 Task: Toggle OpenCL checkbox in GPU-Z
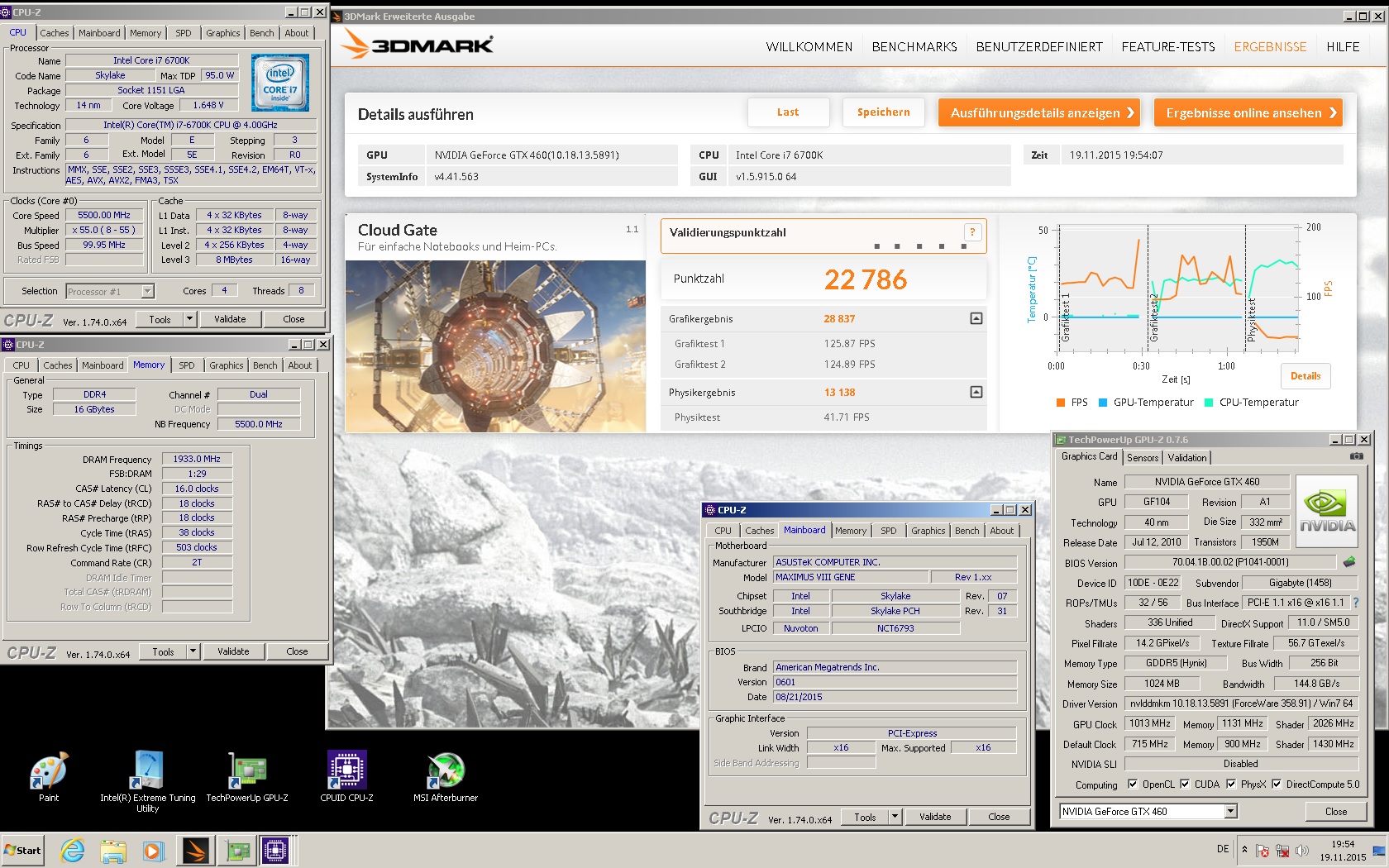[1133, 784]
